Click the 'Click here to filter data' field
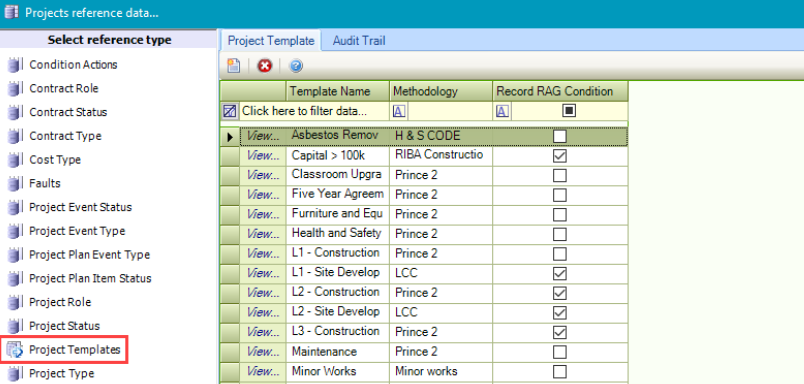The image size is (804, 384). (305, 111)
